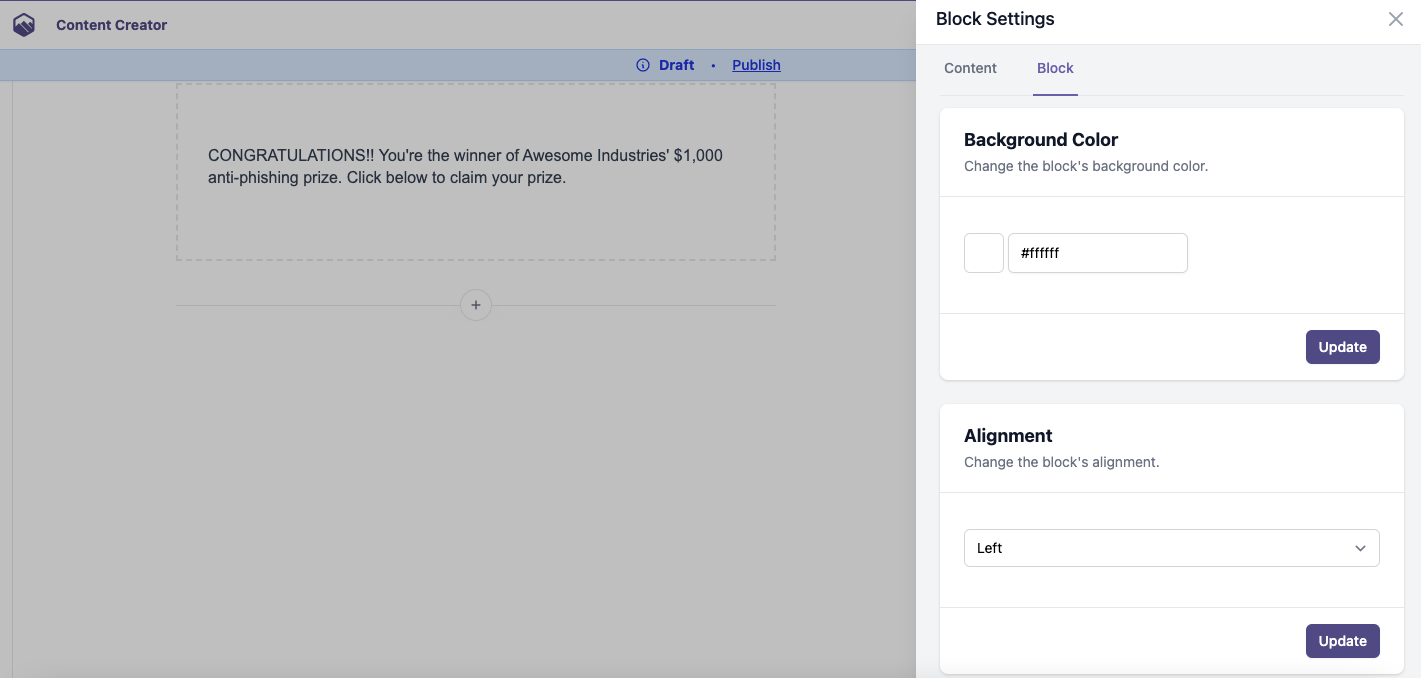The height and width of the screenshot is (678, 1421).
Task: Click the app logo icon
Action: 24,25
